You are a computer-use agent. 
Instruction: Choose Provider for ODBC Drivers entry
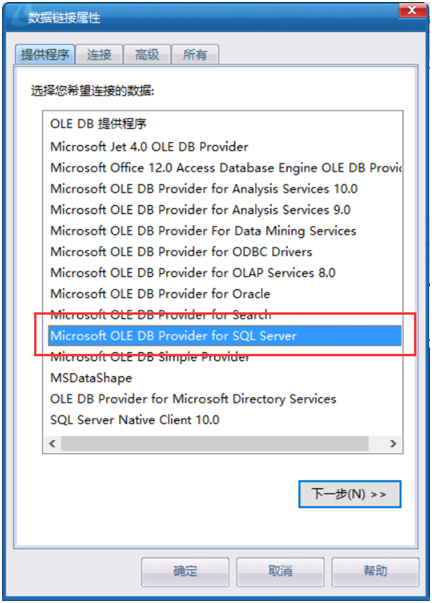point(181,252)
